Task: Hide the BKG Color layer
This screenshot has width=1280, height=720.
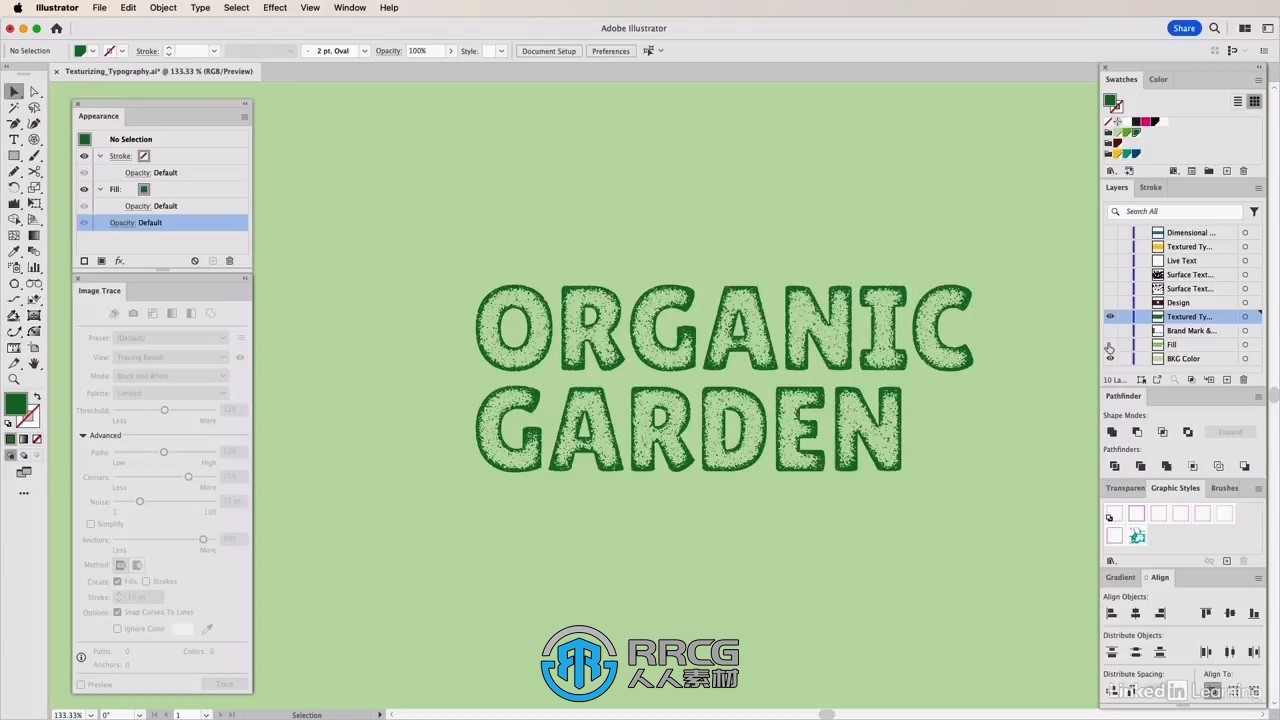Action: [x=1110, y=359]
